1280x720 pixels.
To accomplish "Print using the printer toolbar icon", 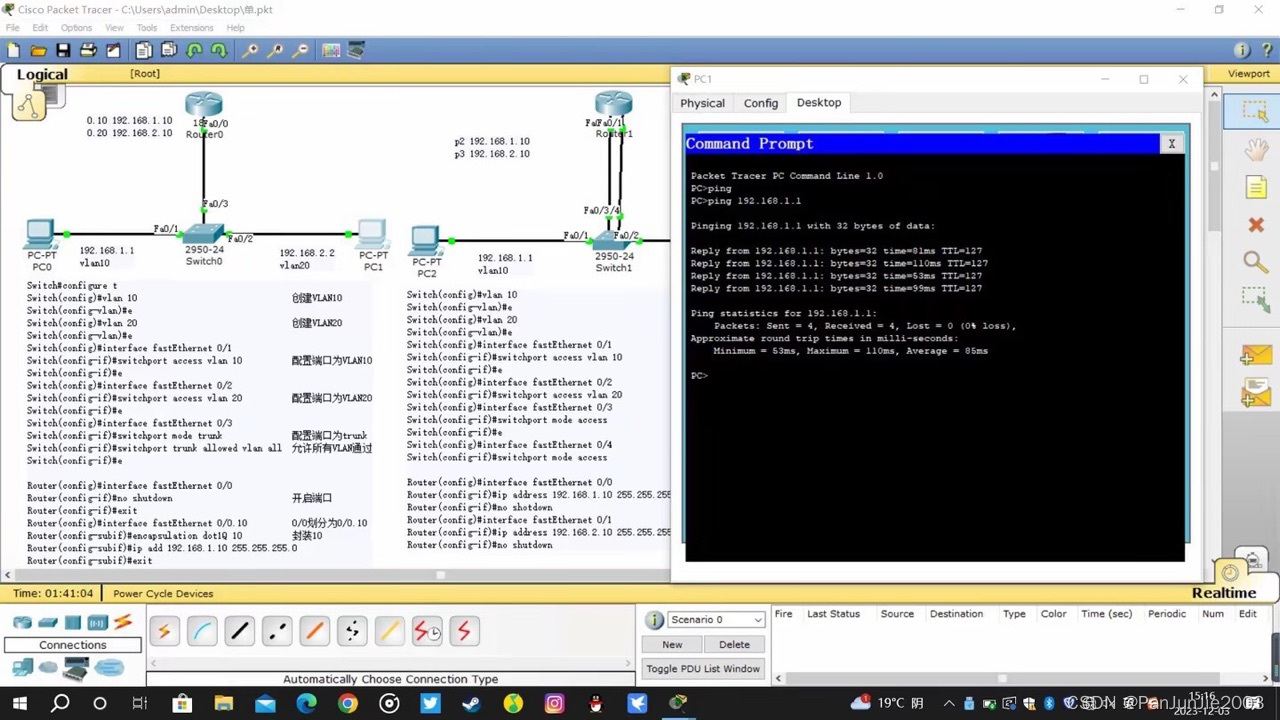I will pyautogui.click(x=88, y=50).
